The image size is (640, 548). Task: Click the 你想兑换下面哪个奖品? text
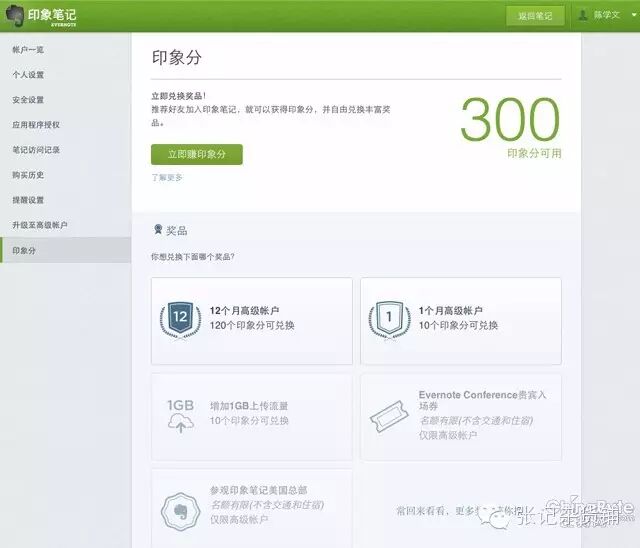pos(193,257)
